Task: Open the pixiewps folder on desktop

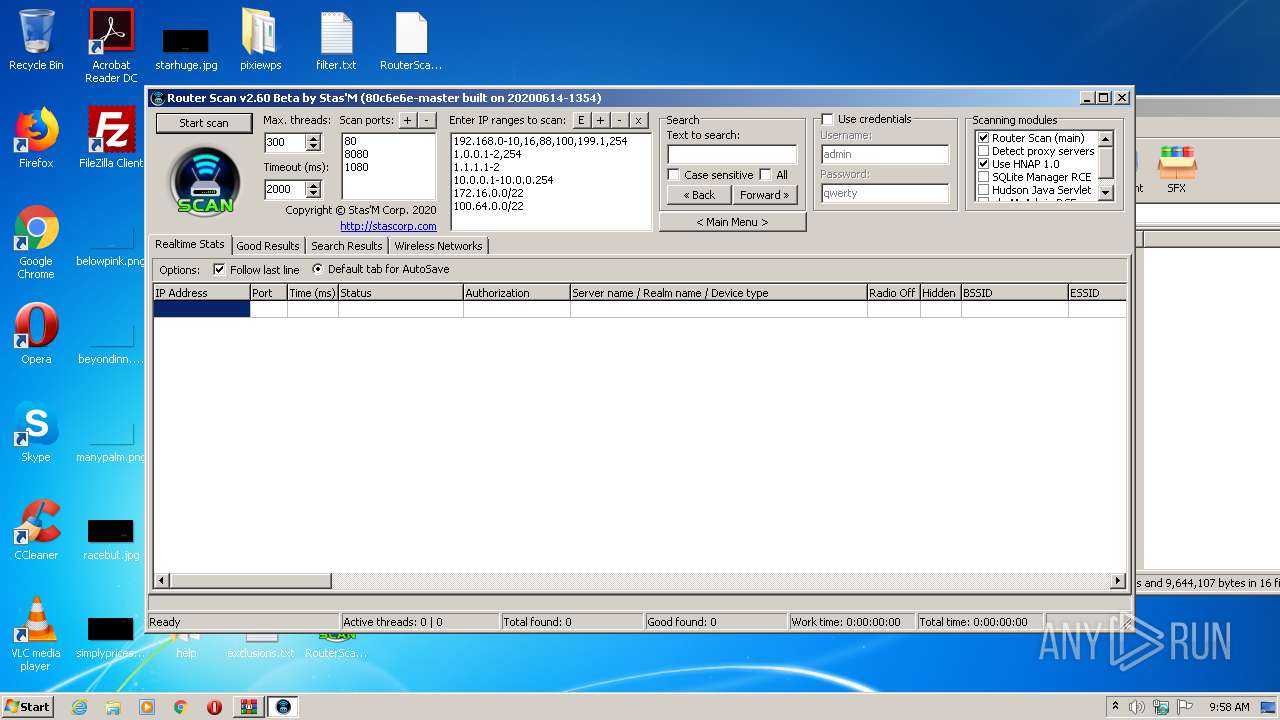Action: coord(260,41)
